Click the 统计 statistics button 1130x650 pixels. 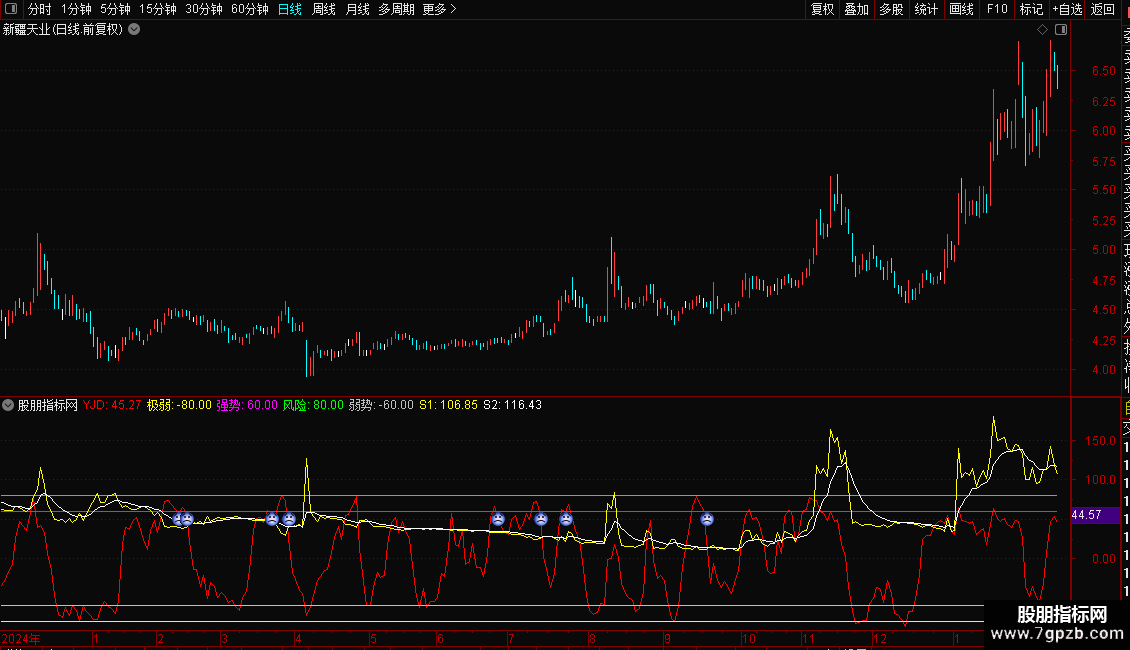click(926, 9)
